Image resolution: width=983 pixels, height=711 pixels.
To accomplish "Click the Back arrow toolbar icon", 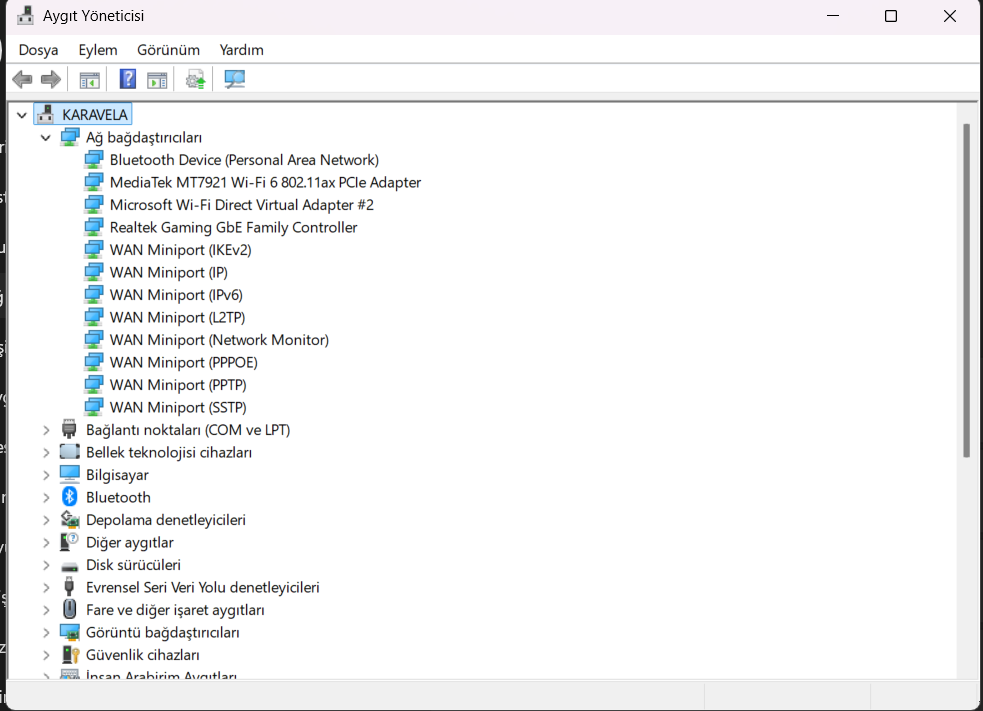I will tap(23, 80).
